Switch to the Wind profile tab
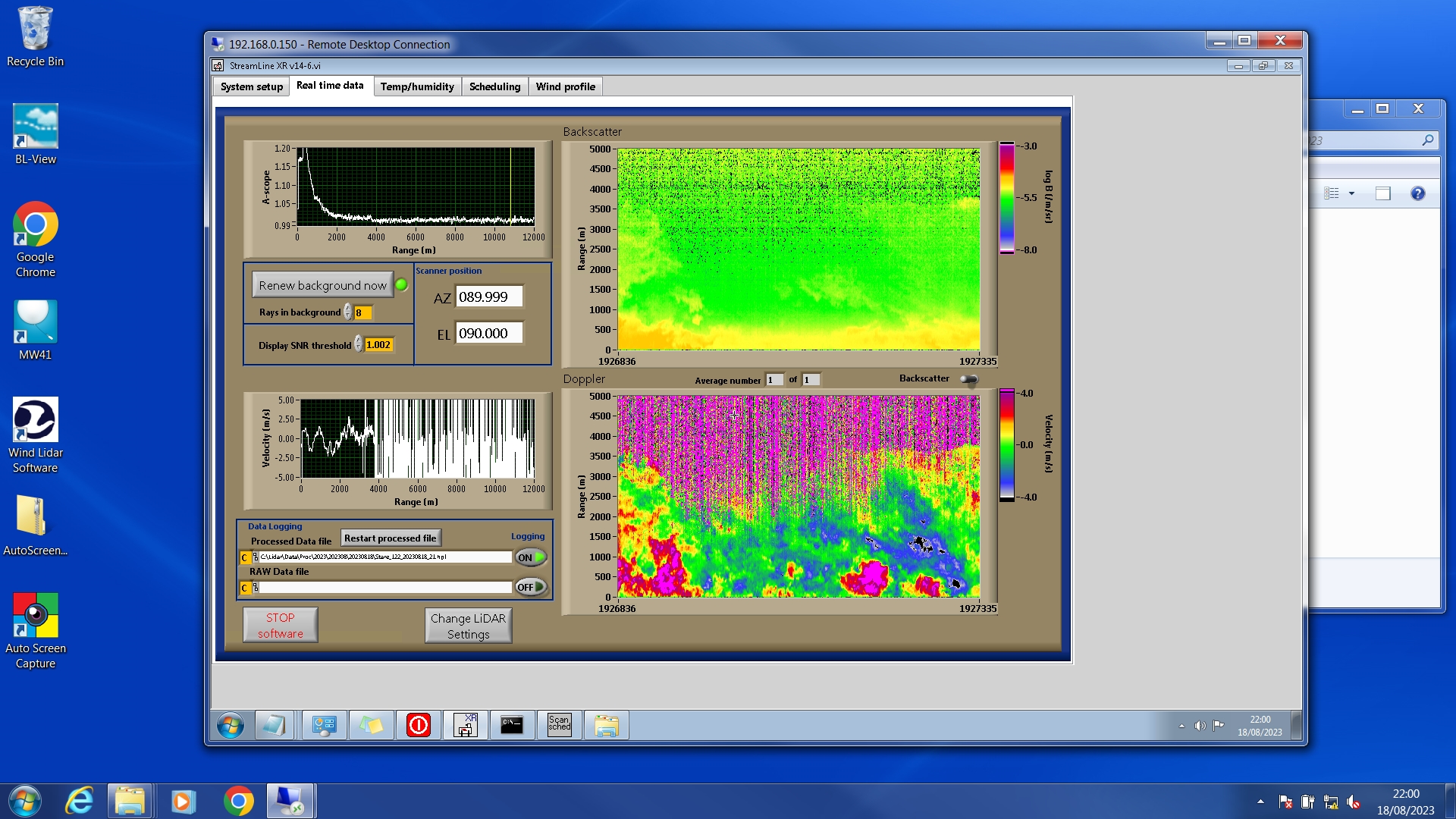Viewport: 1456px width, 819px height. [565, 86]
